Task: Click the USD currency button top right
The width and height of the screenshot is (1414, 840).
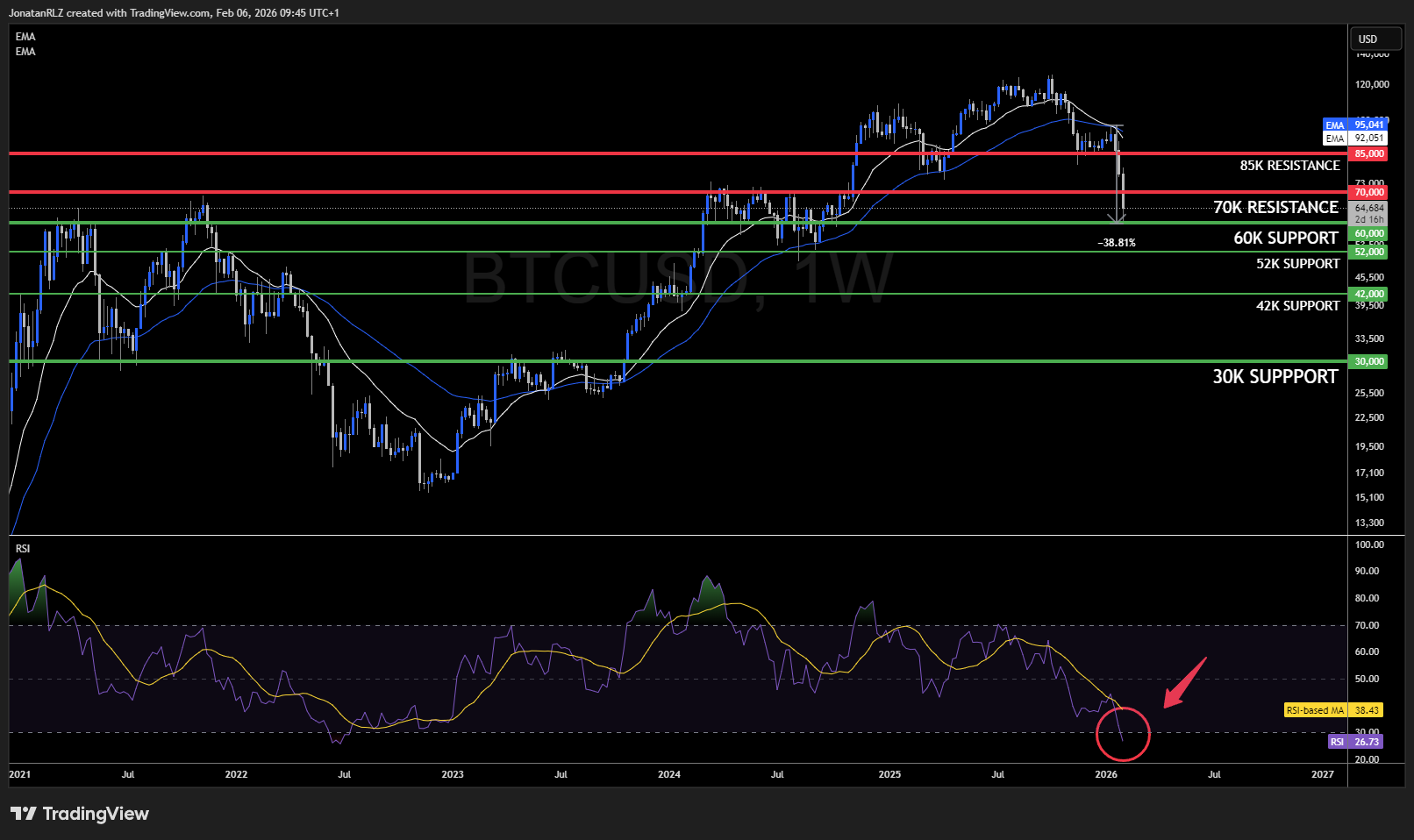Action: [1375, 39]
